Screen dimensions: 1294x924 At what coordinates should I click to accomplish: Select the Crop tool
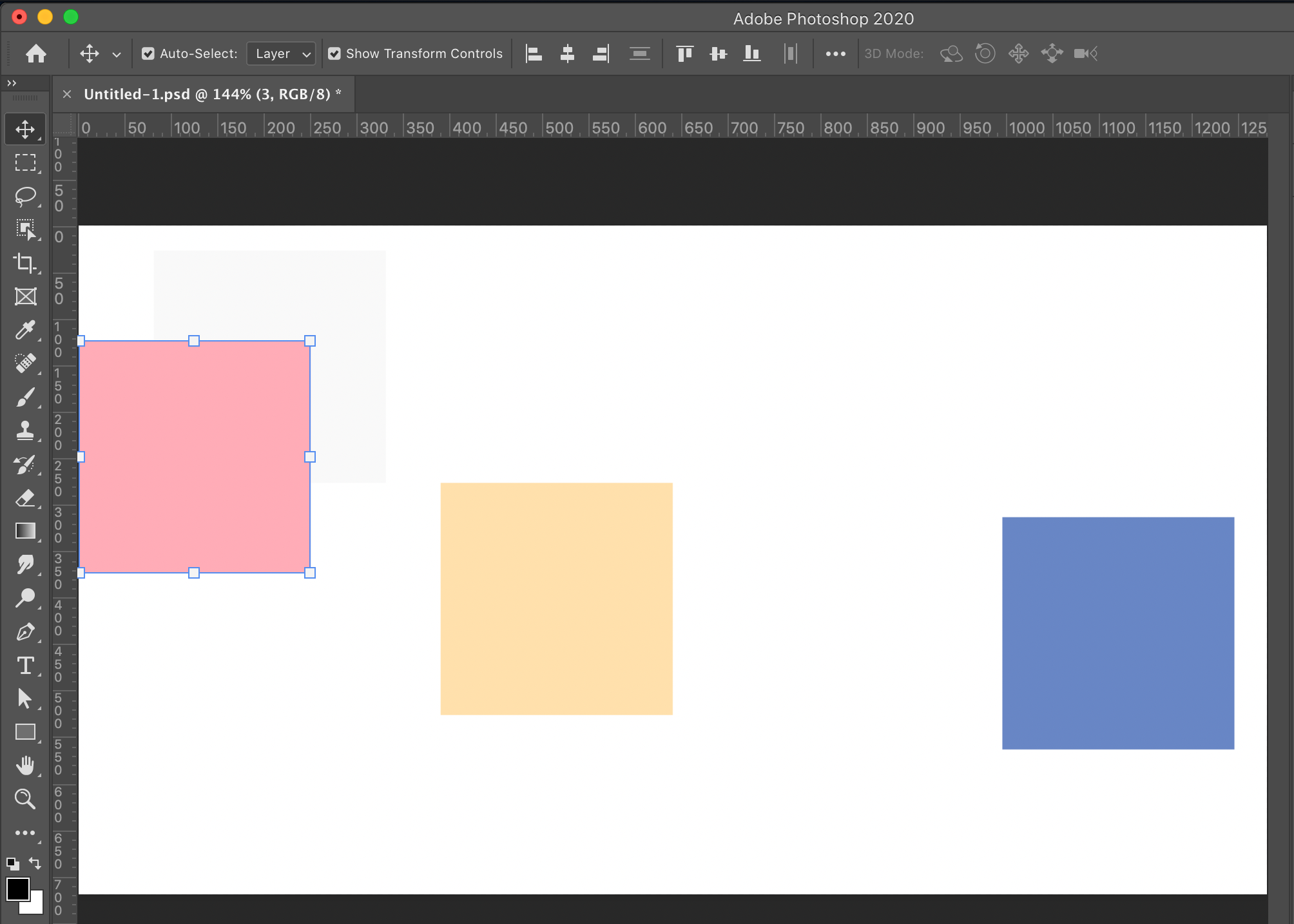pyautogui.click(x=25, y=263)
